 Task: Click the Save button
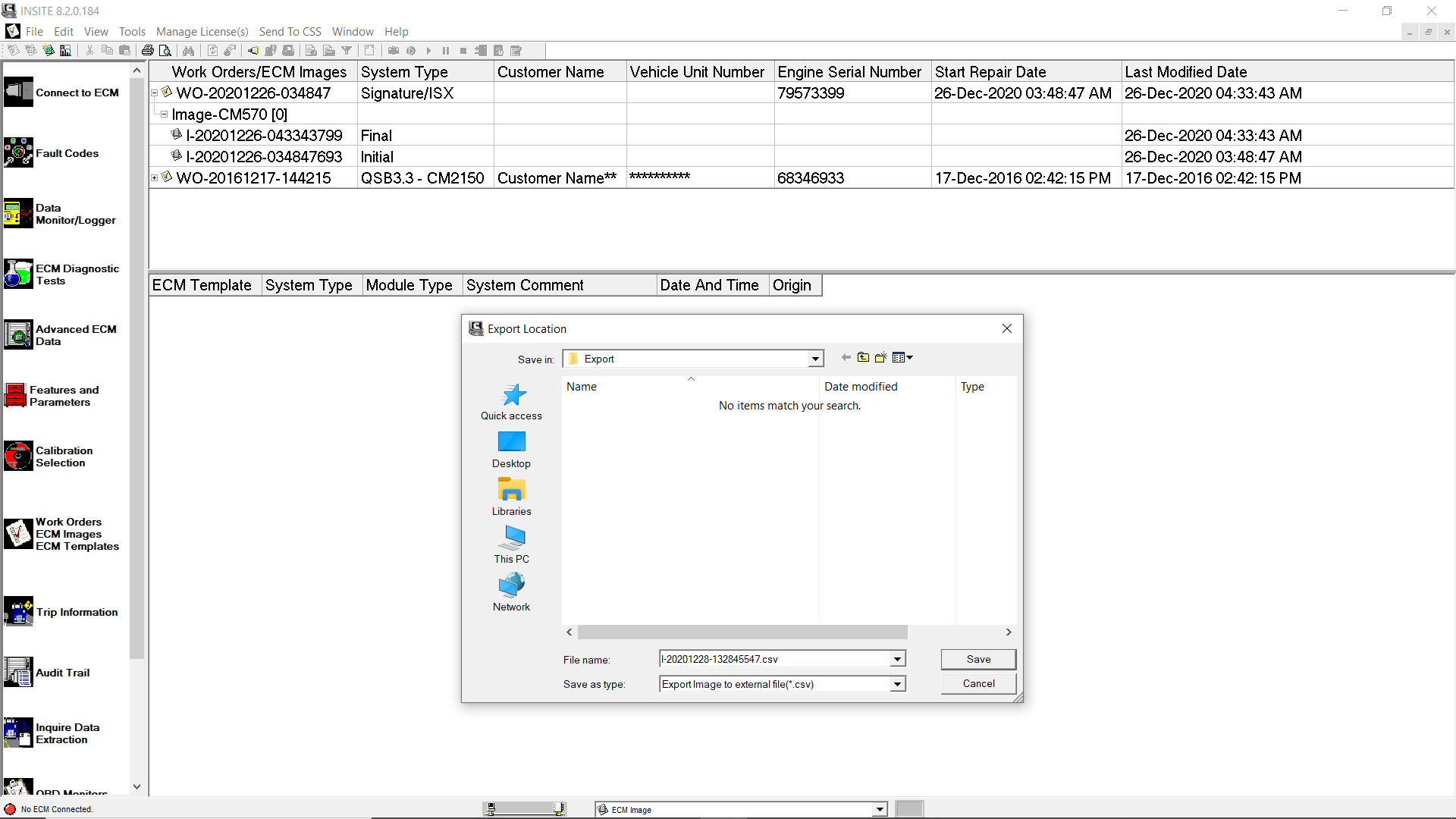click(977, 659)
